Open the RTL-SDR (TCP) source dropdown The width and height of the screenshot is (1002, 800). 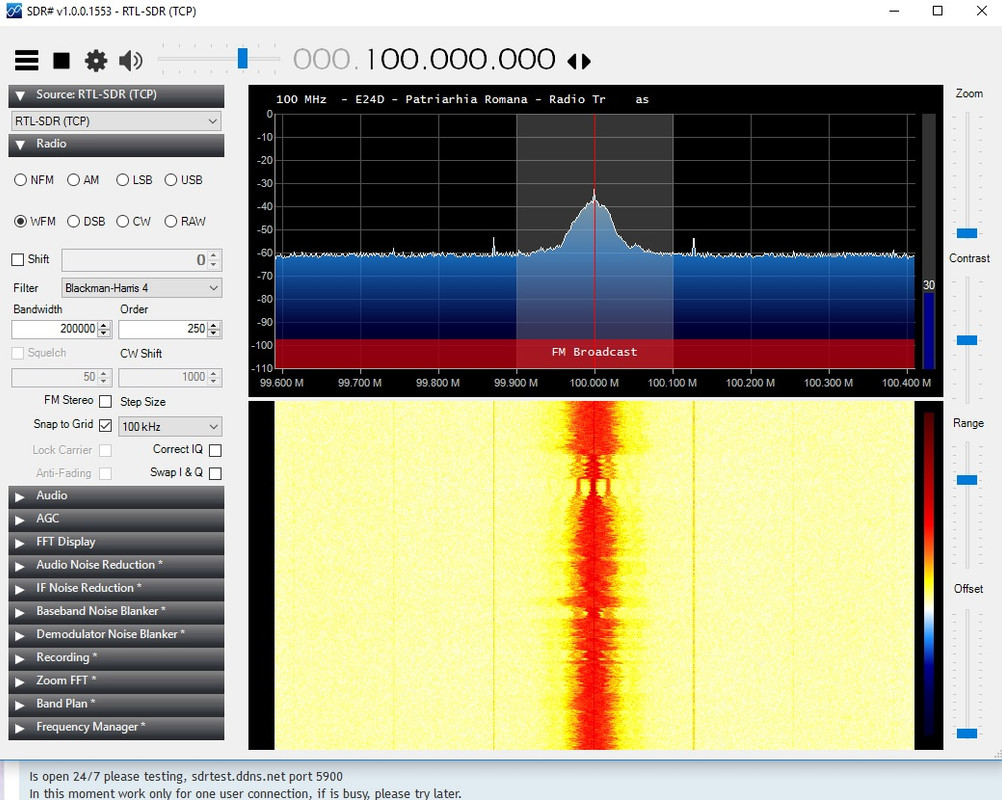click(x=116, y=121)
